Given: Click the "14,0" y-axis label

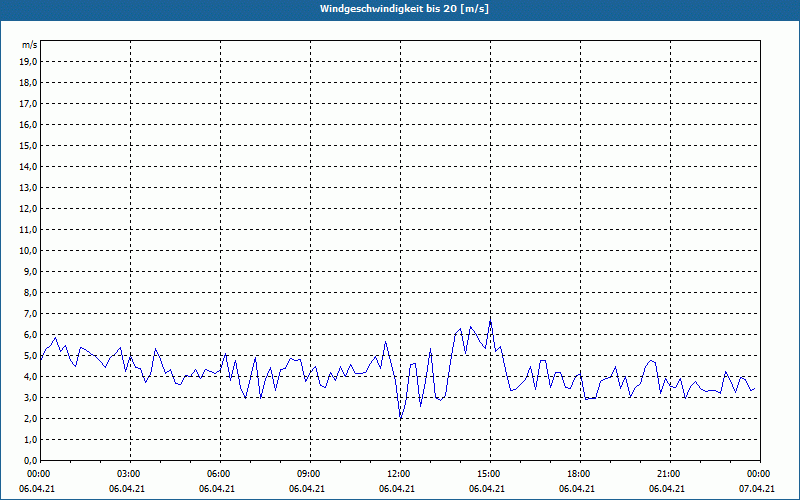Looking at the screenshot, I should pyautogui.click(x=29, y=166).
